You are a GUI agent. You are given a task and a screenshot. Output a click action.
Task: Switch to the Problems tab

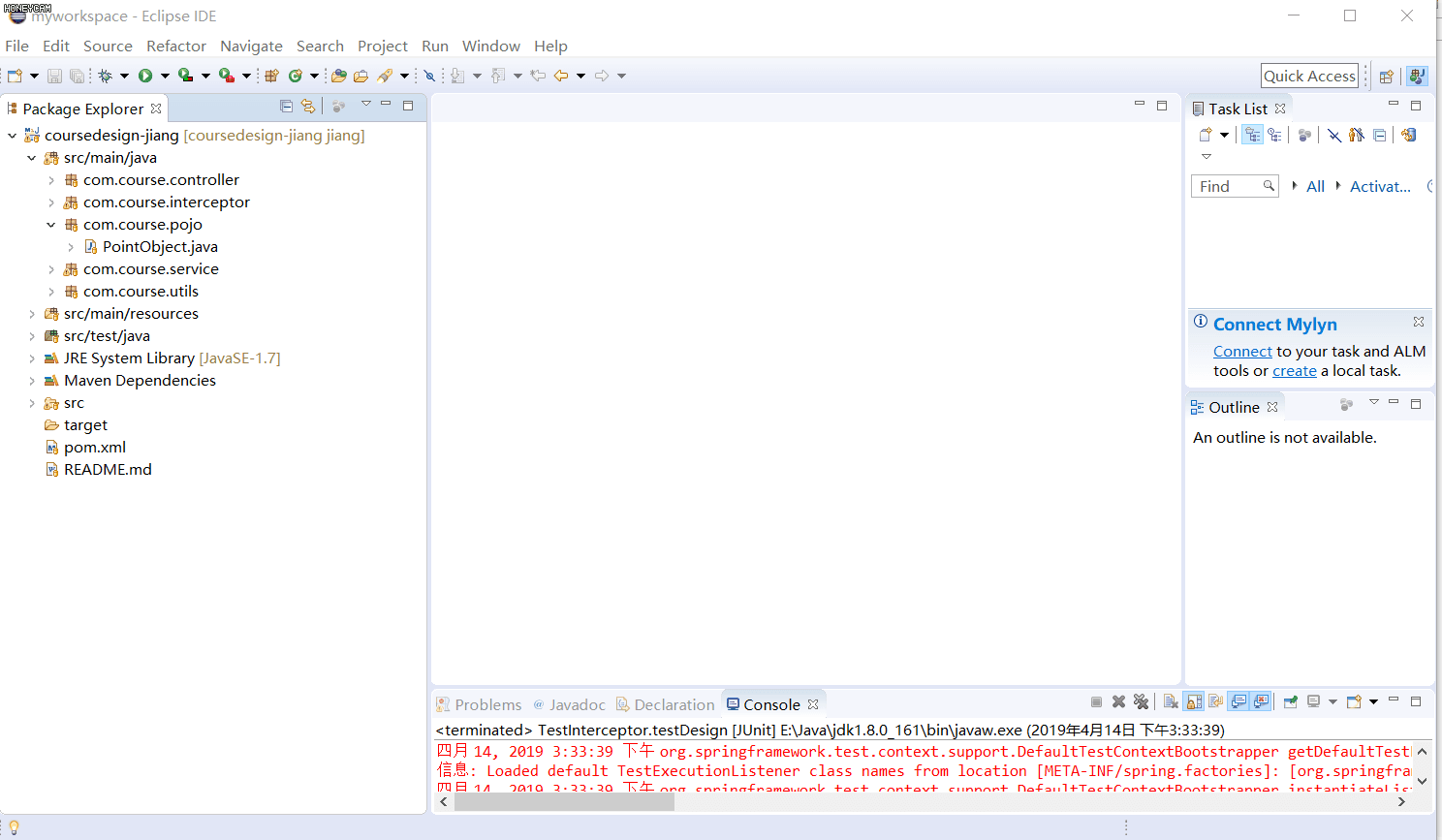[479, 704]
